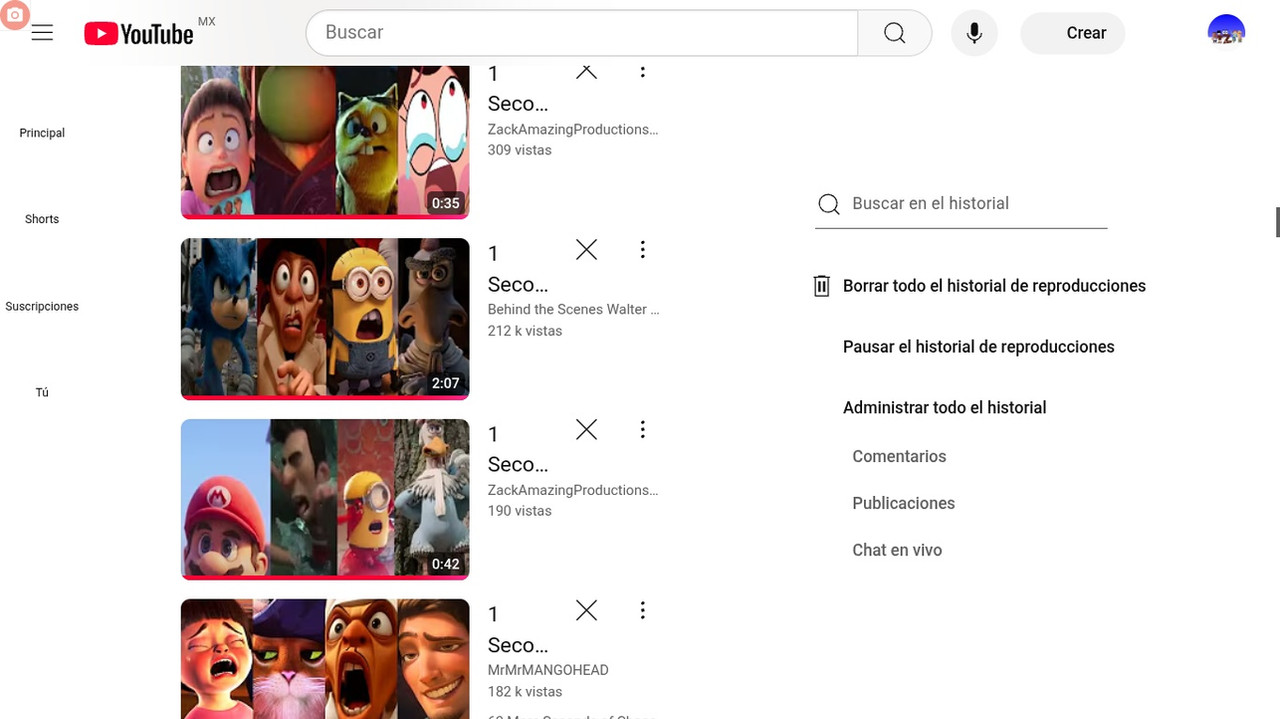Click the search magnifier button
1280x719 pixels.
pyautogui.click(x=895, y=33)
